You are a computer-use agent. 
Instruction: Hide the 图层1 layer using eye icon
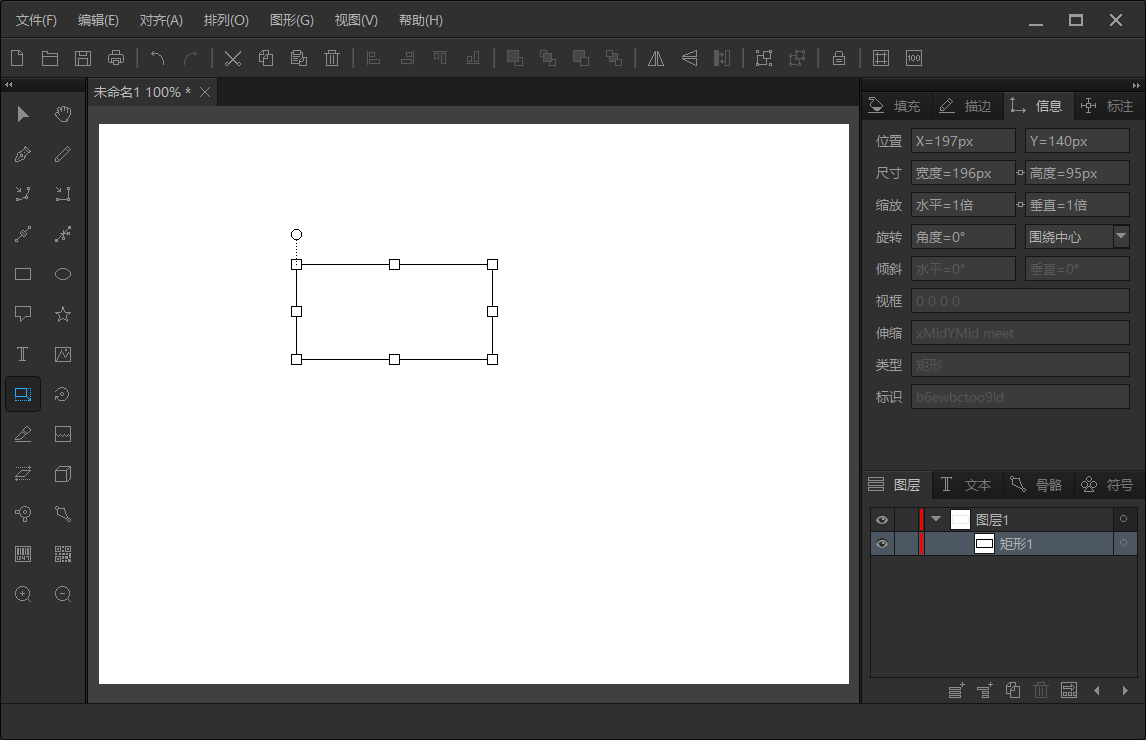882,520
